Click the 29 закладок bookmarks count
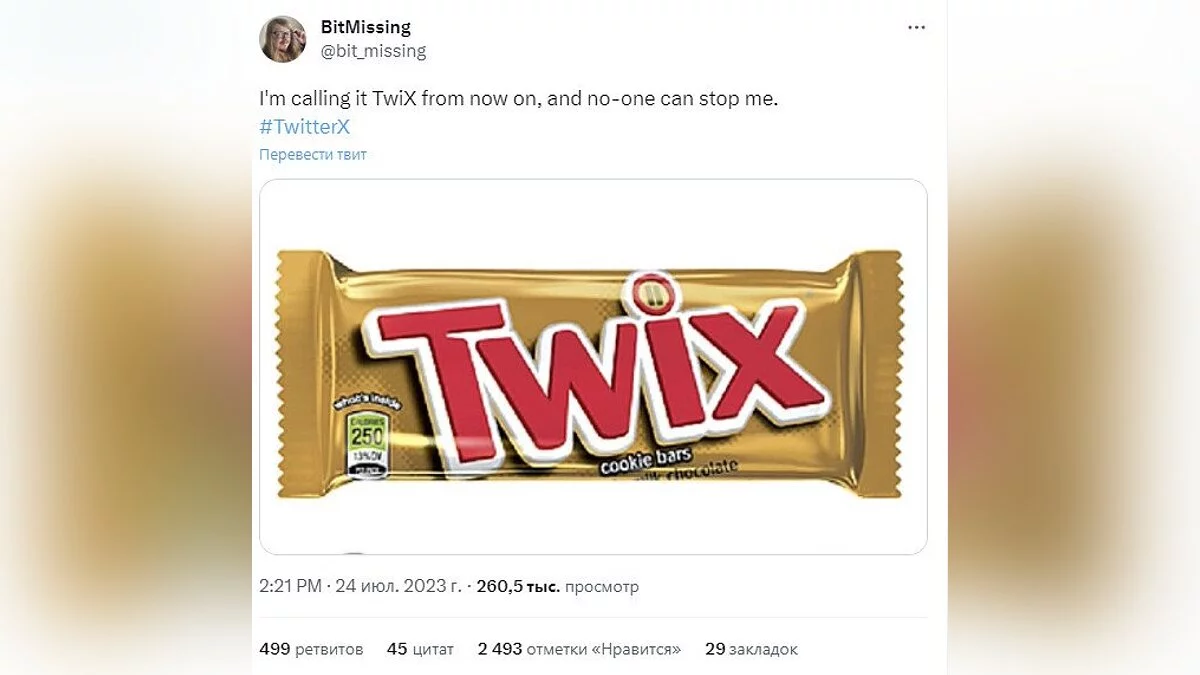1200x675 pixels. pyautogui.click(x=751, y=649)
